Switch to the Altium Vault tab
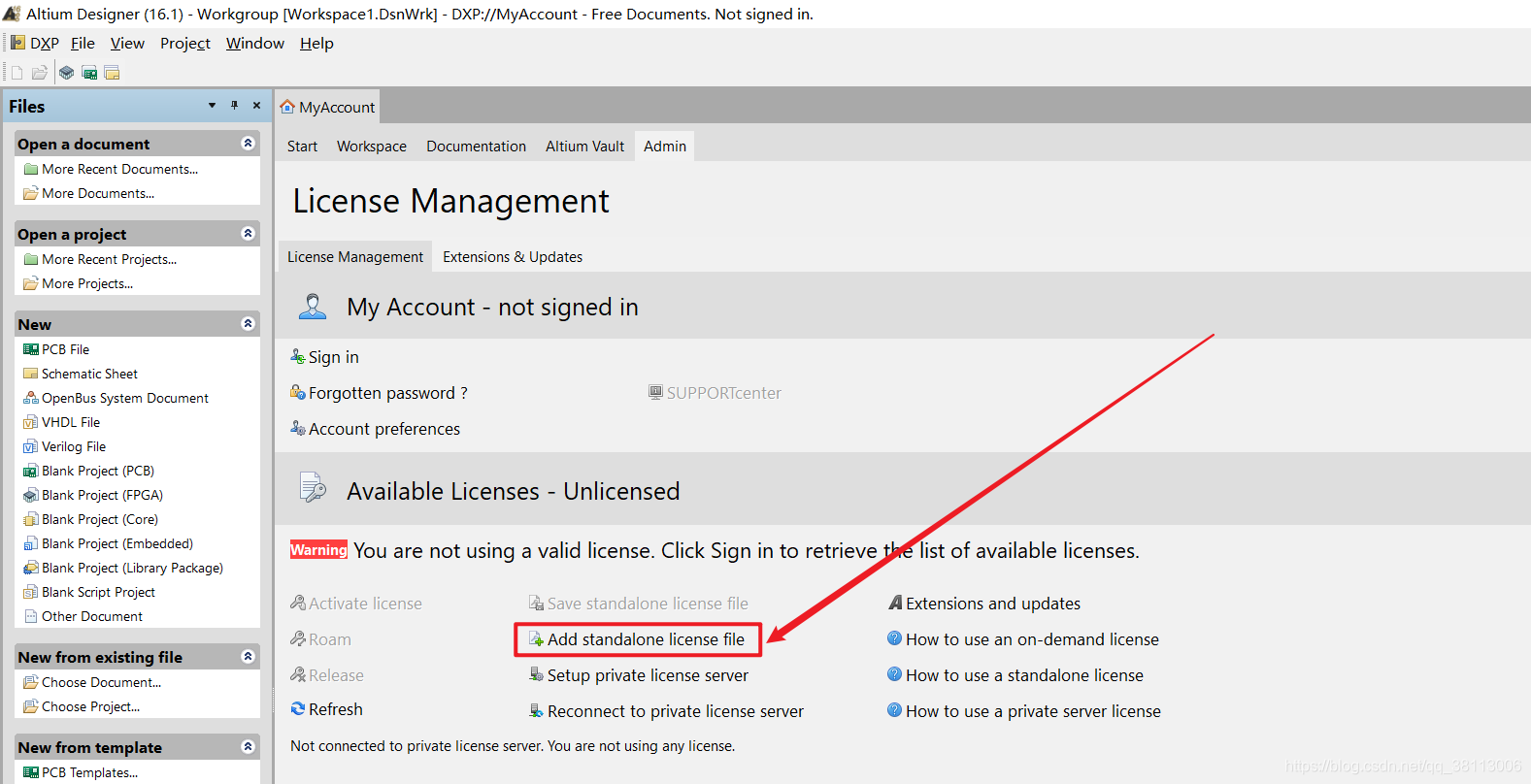 coord(584,147)
